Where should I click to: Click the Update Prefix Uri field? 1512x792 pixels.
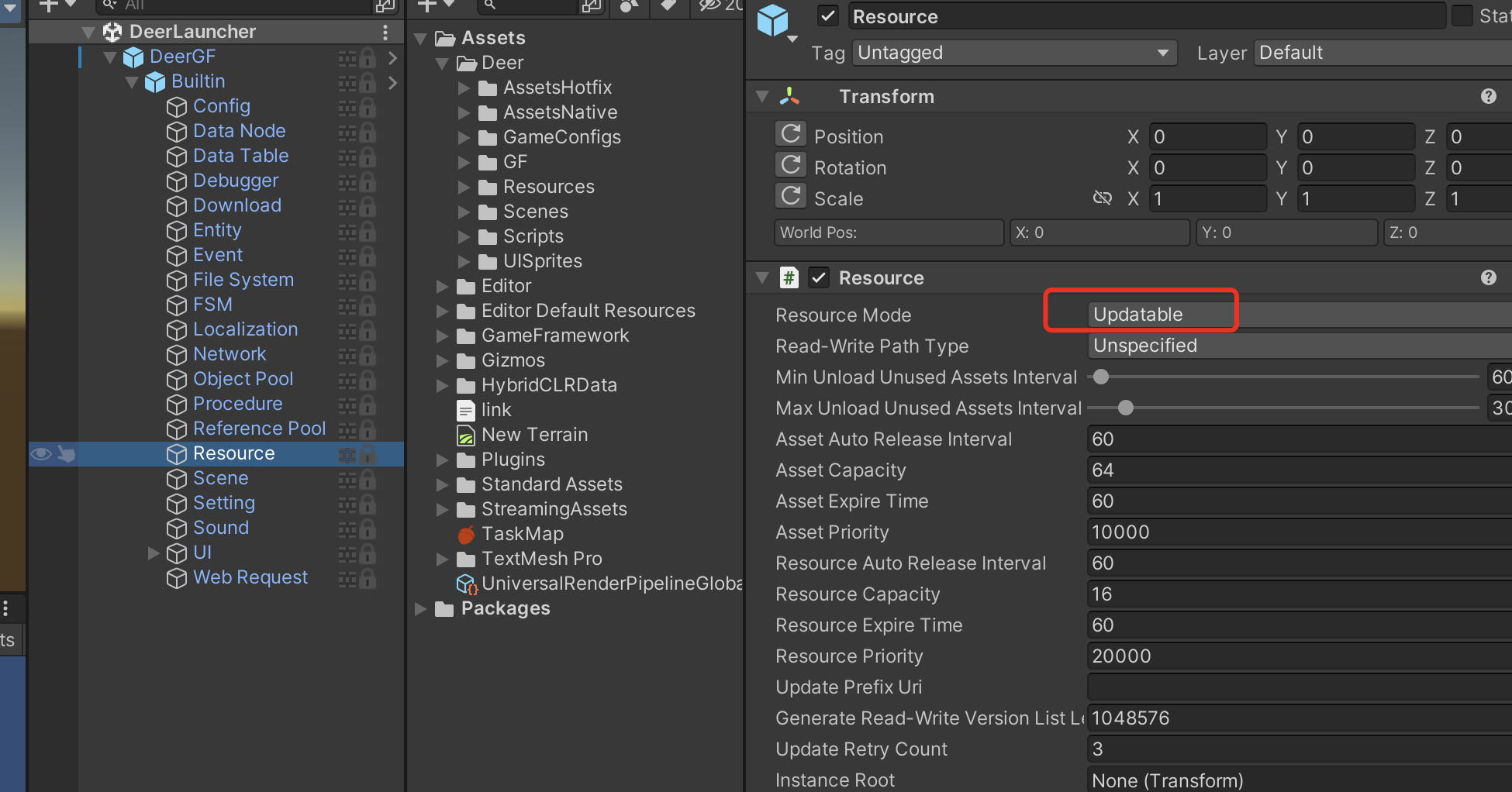[x=1300, y=687]
